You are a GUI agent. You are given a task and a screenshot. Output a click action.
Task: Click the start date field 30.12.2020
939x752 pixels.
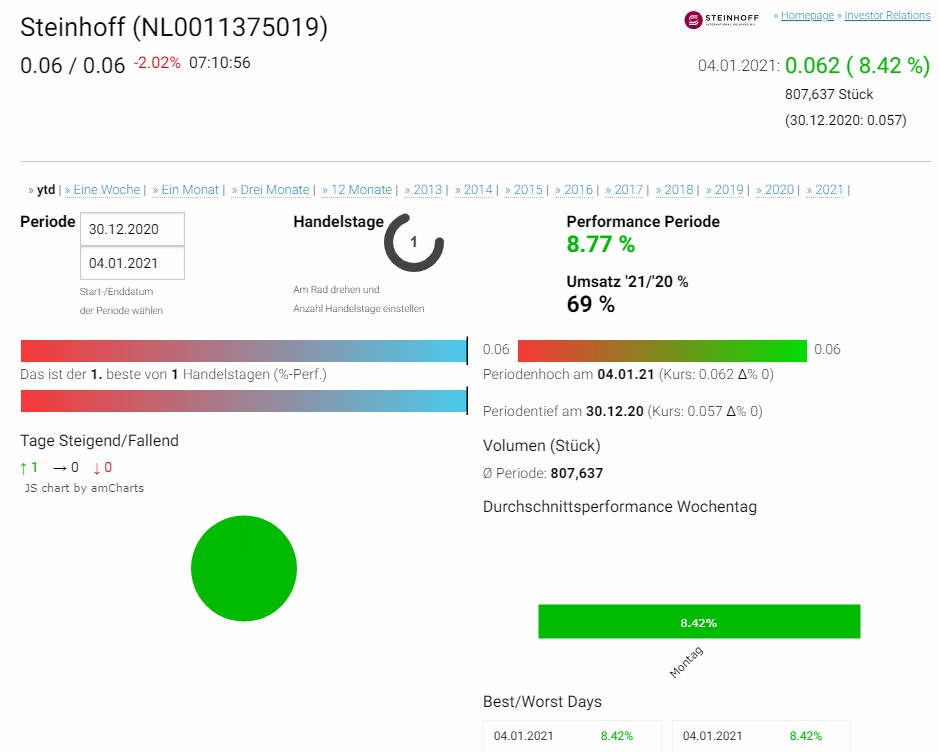pyautogui.click(x=132, y=229)
